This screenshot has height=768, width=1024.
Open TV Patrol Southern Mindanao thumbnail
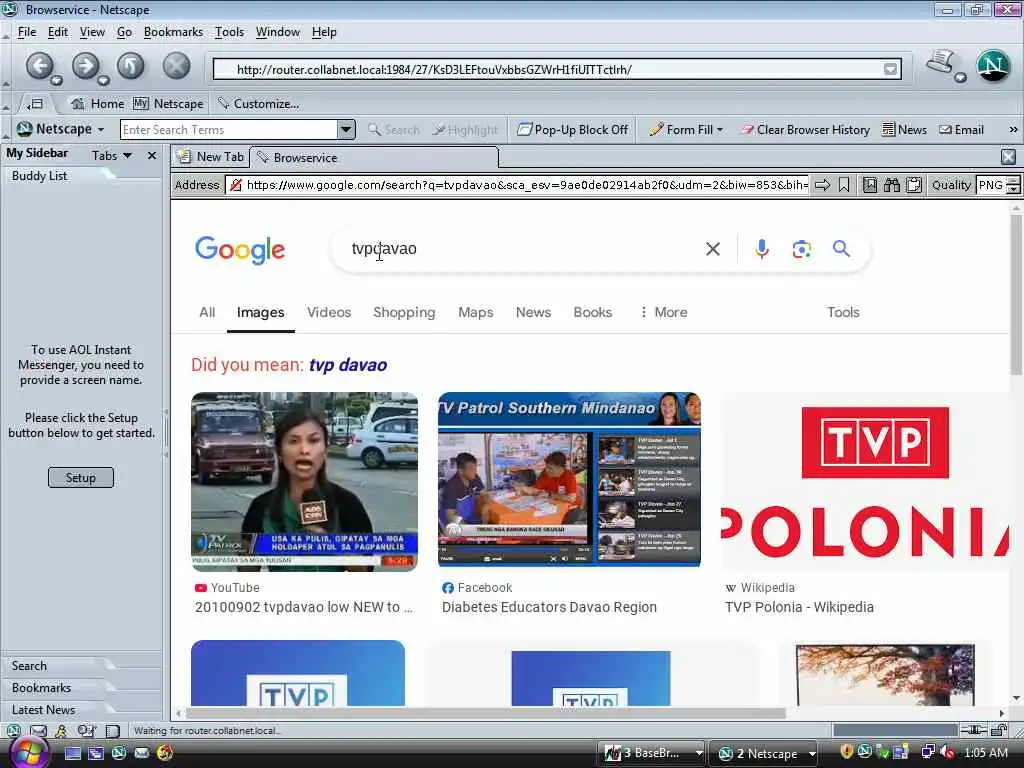coord(569,479)
